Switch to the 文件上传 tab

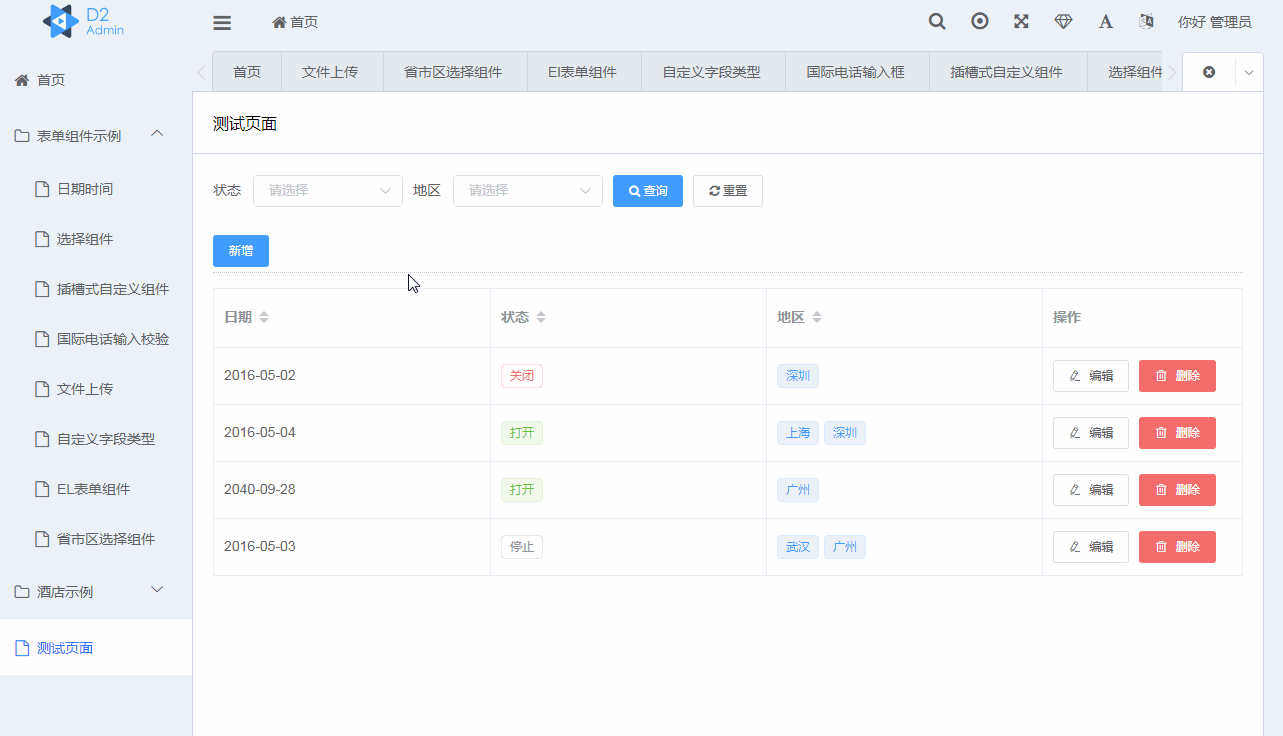coord(330,72)
